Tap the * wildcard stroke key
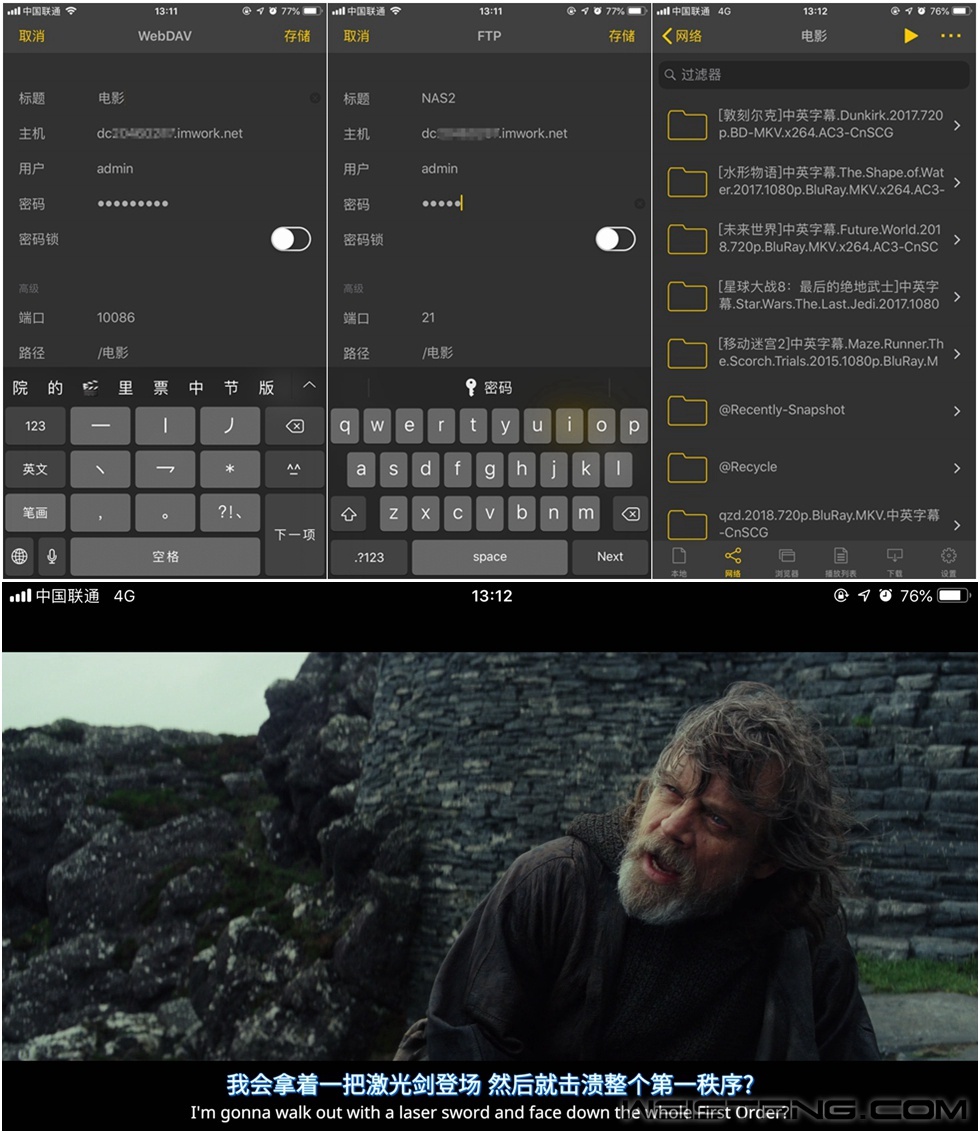Image resolution: width=980 pixels, height=1133 pixels. (x=230, y=469)
